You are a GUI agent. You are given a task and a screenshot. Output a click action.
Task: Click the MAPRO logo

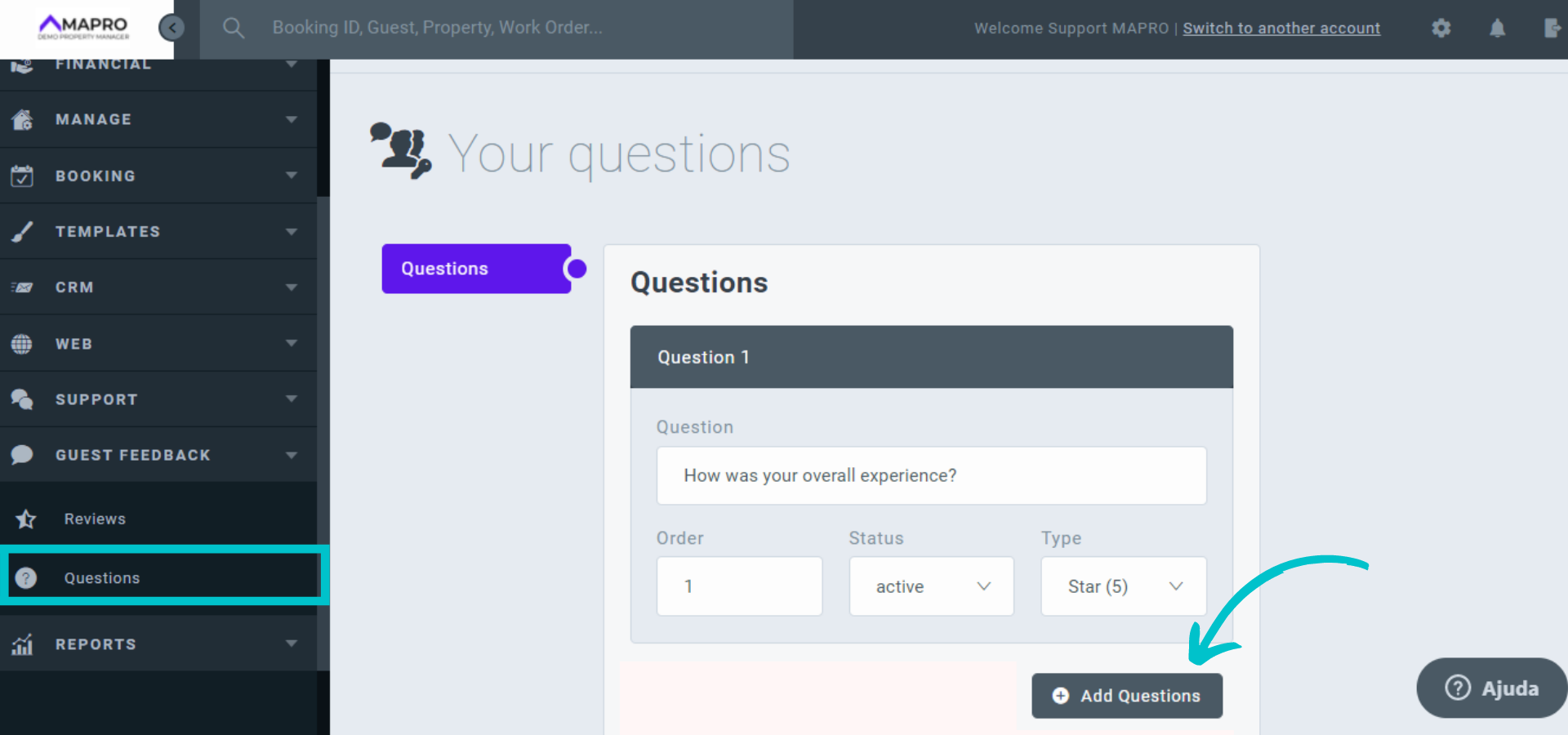[84, 27]
